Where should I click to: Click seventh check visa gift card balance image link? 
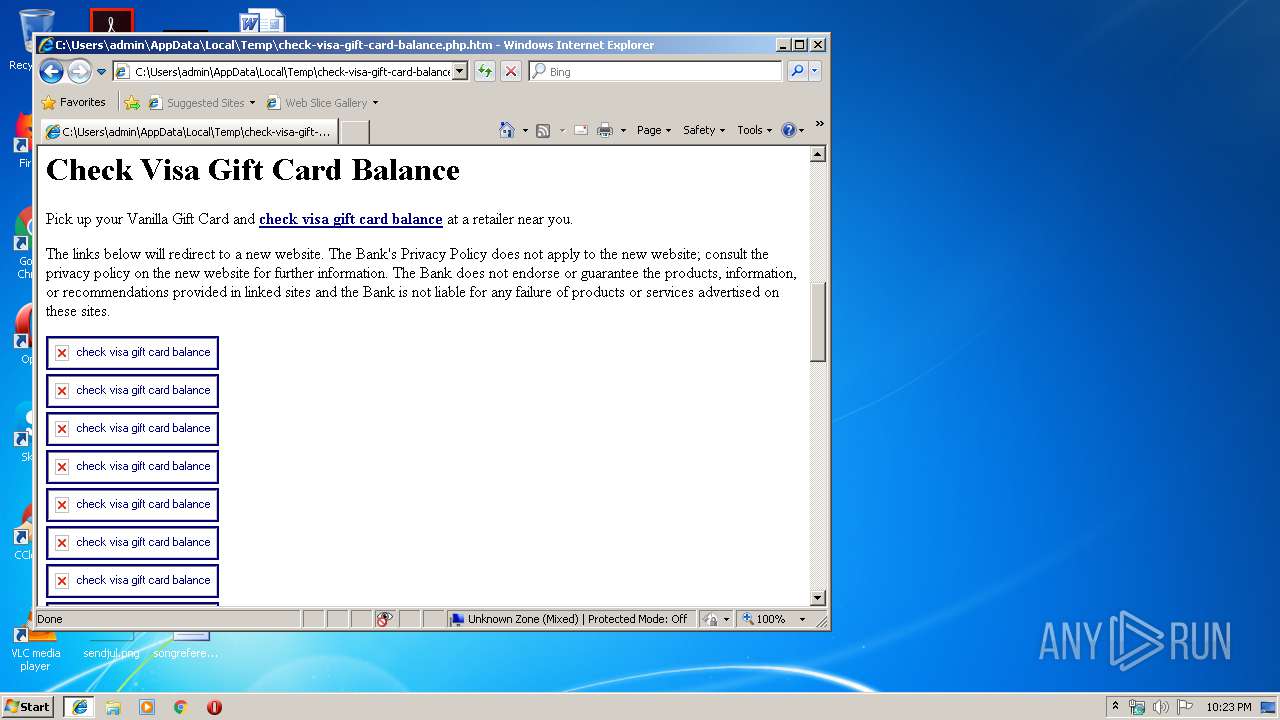point(132,581)
